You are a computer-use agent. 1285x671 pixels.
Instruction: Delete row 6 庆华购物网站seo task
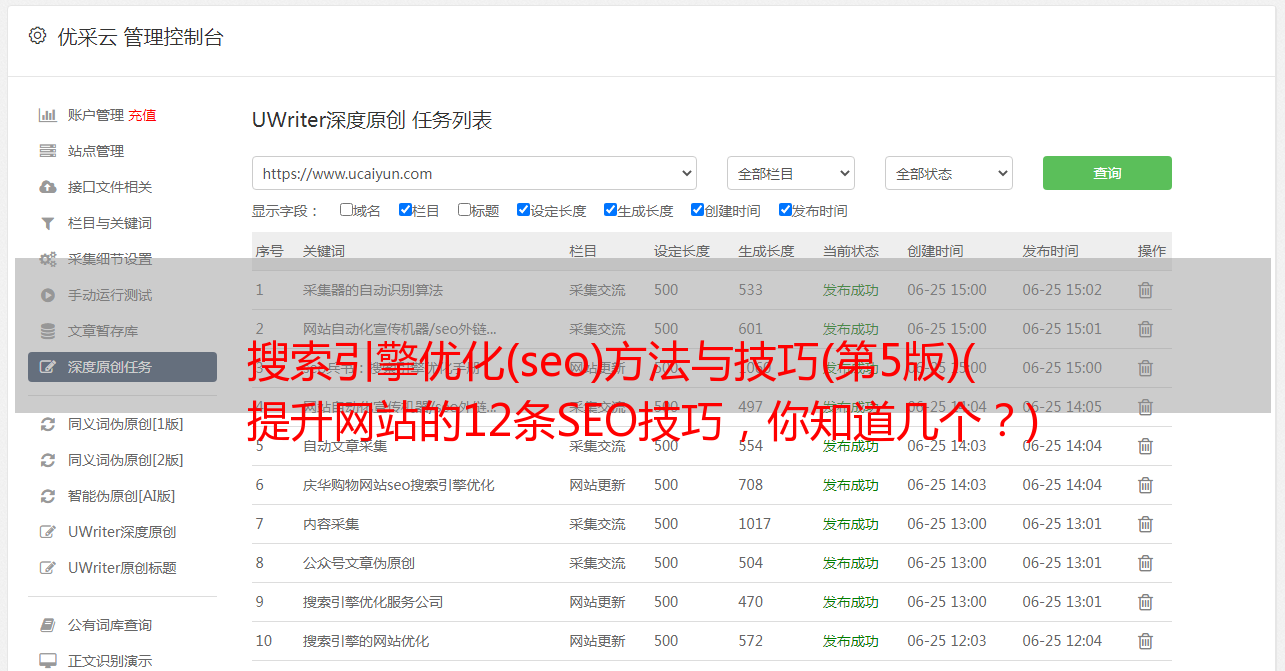(1146, 485)
